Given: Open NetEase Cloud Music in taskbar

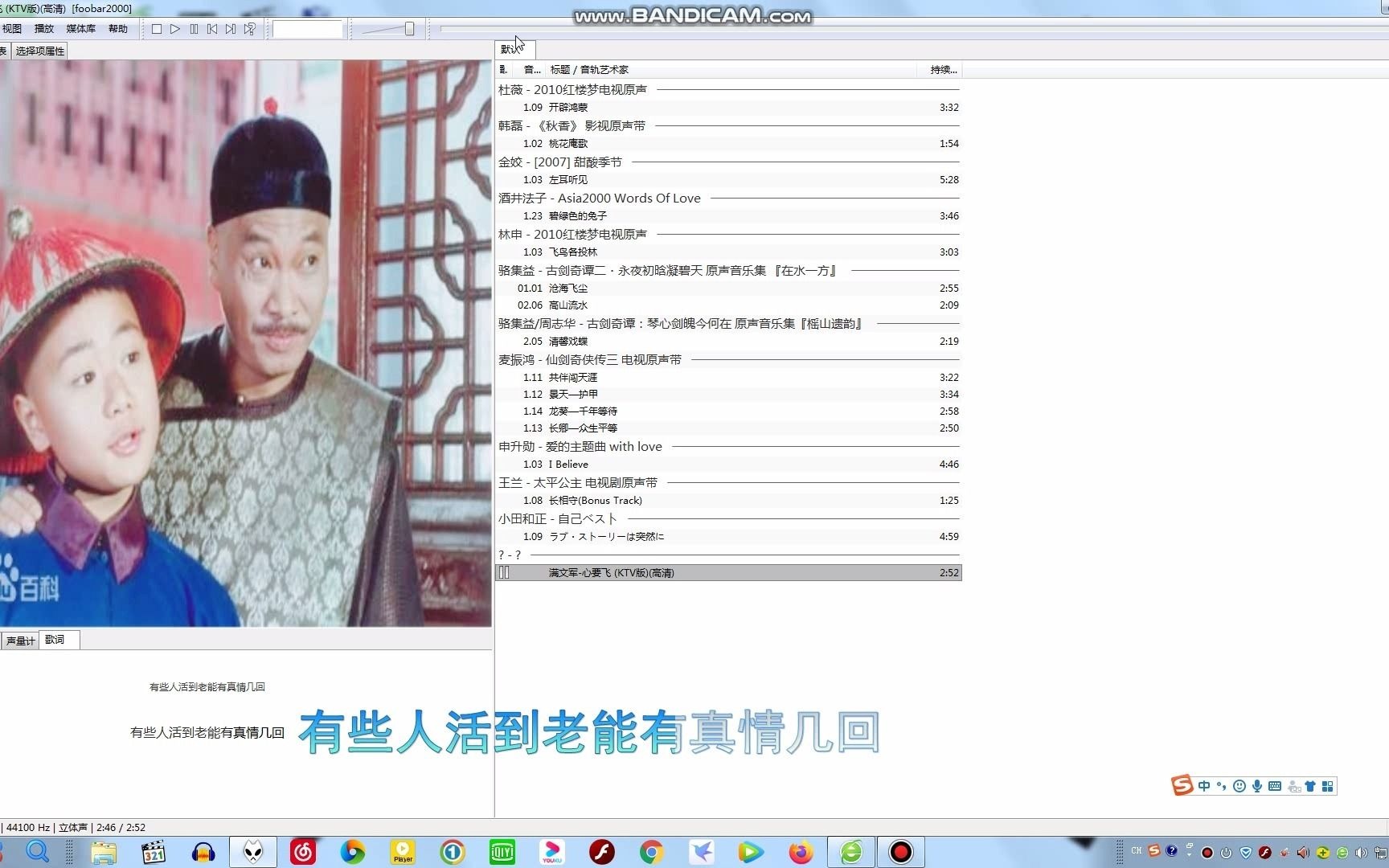Looking at the screenshot, I should click(303, 852).
